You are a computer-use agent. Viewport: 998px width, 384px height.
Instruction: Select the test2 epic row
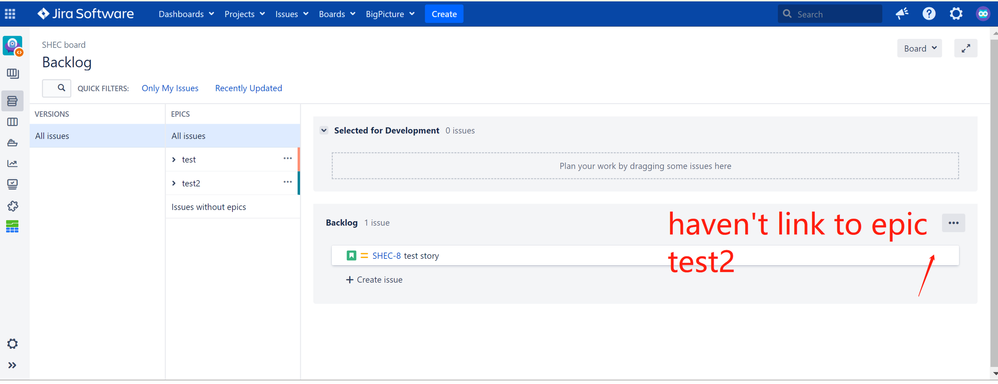coord(232,183)
